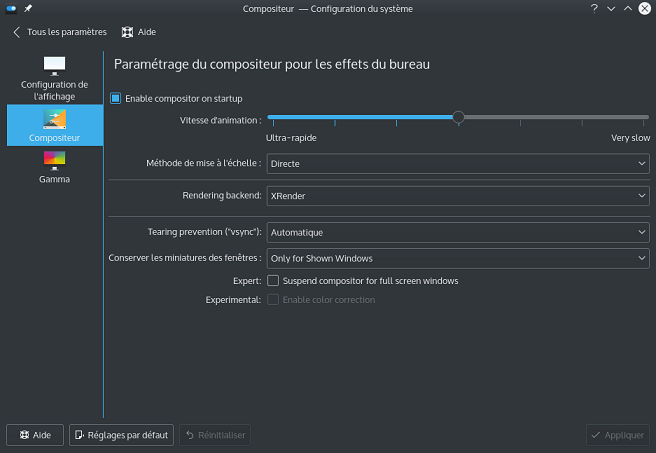Click the back arrow to Tous les paramètres
656x453 pixels.
16,32
